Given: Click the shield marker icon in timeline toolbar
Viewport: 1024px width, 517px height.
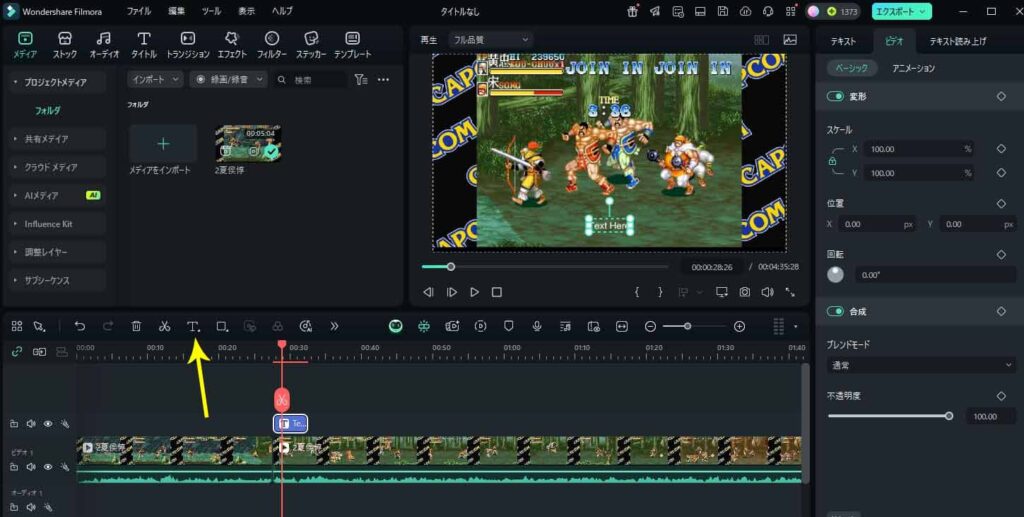Looking at the screenshot, I should pyautogui.click(x=509, y=326).
